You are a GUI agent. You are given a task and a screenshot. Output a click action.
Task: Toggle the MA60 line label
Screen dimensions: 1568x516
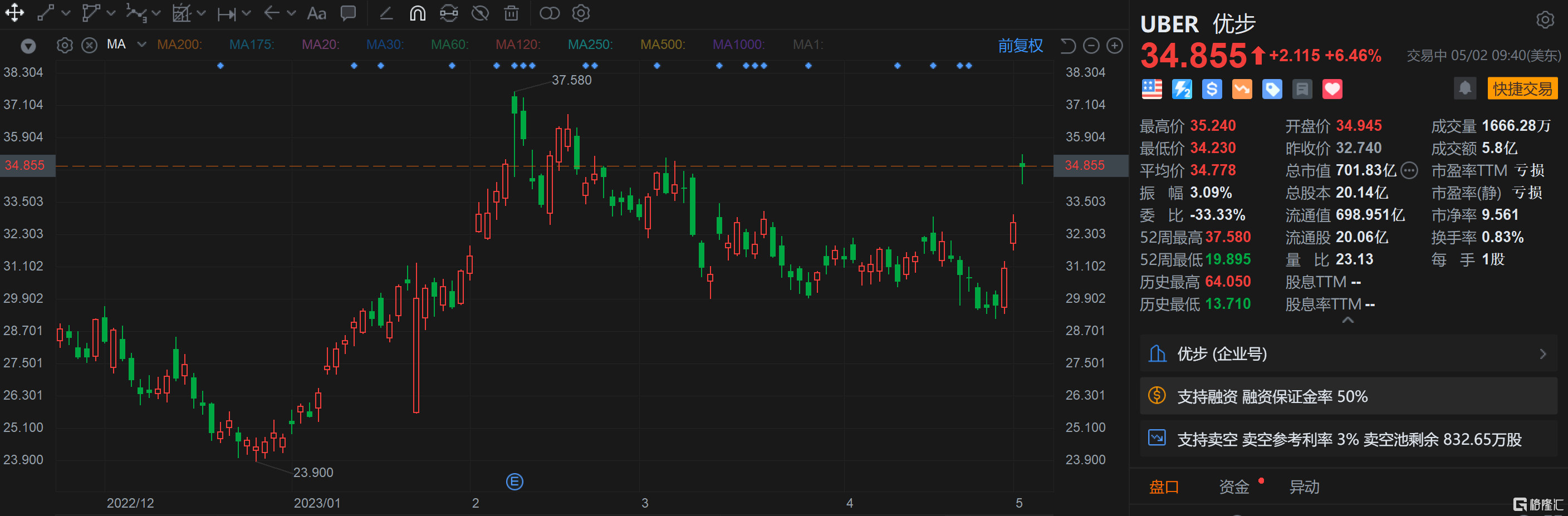[x=450, y=45]
